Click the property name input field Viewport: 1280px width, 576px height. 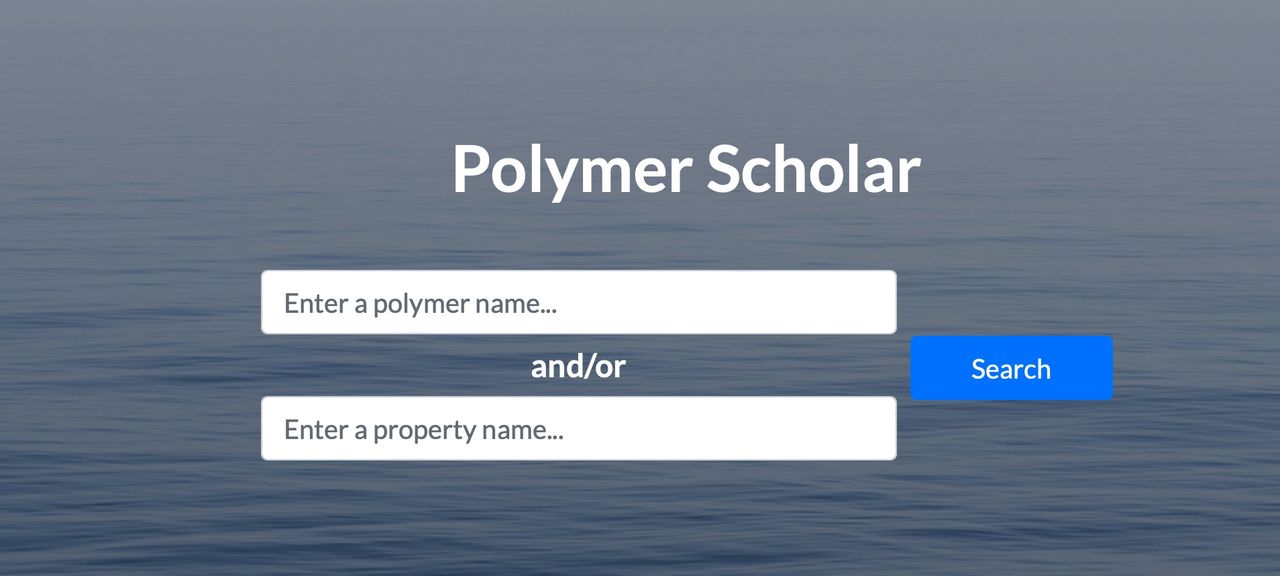[x=578, y=429]
